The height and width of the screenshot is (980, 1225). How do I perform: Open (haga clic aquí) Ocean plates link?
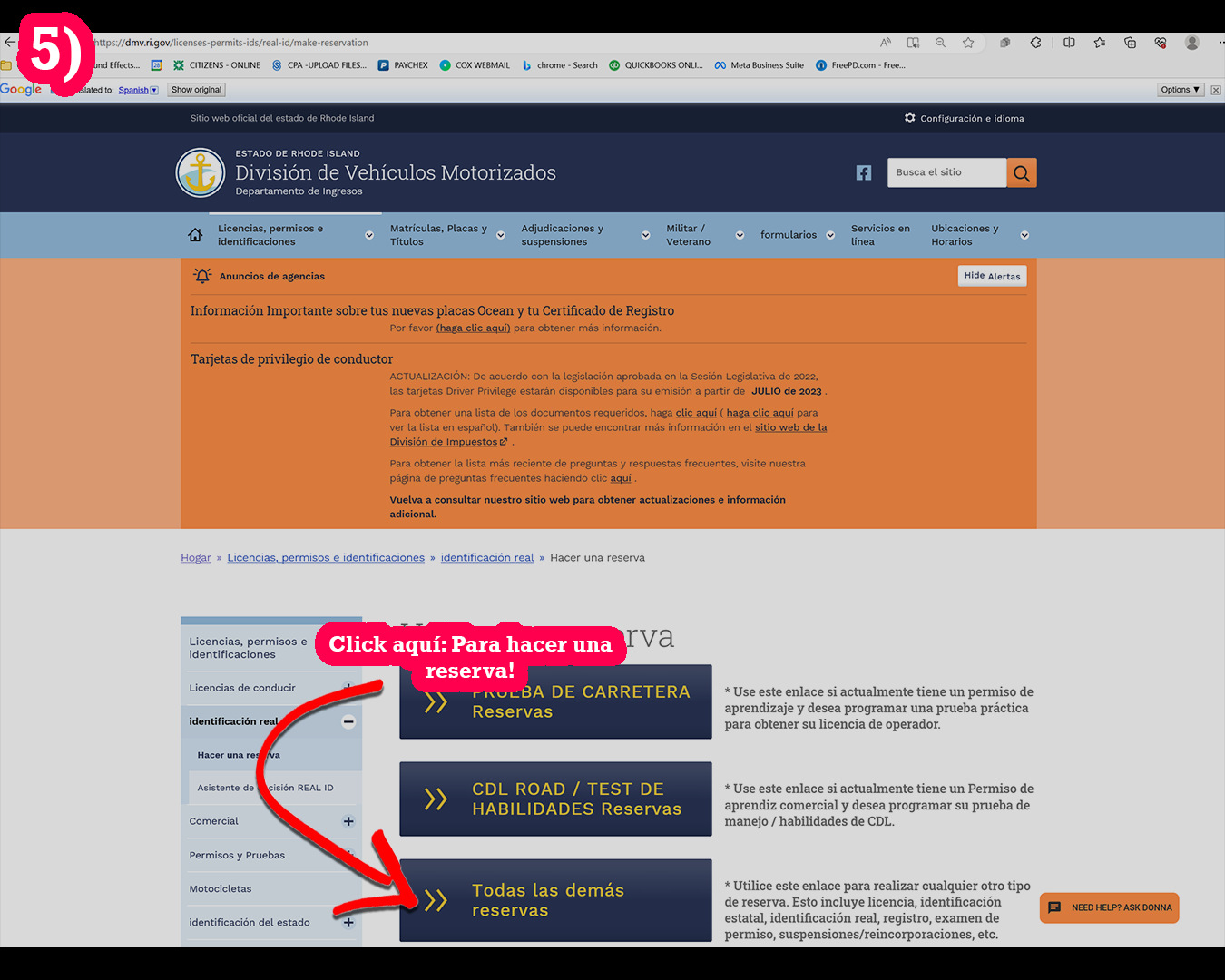pos(473,328)
